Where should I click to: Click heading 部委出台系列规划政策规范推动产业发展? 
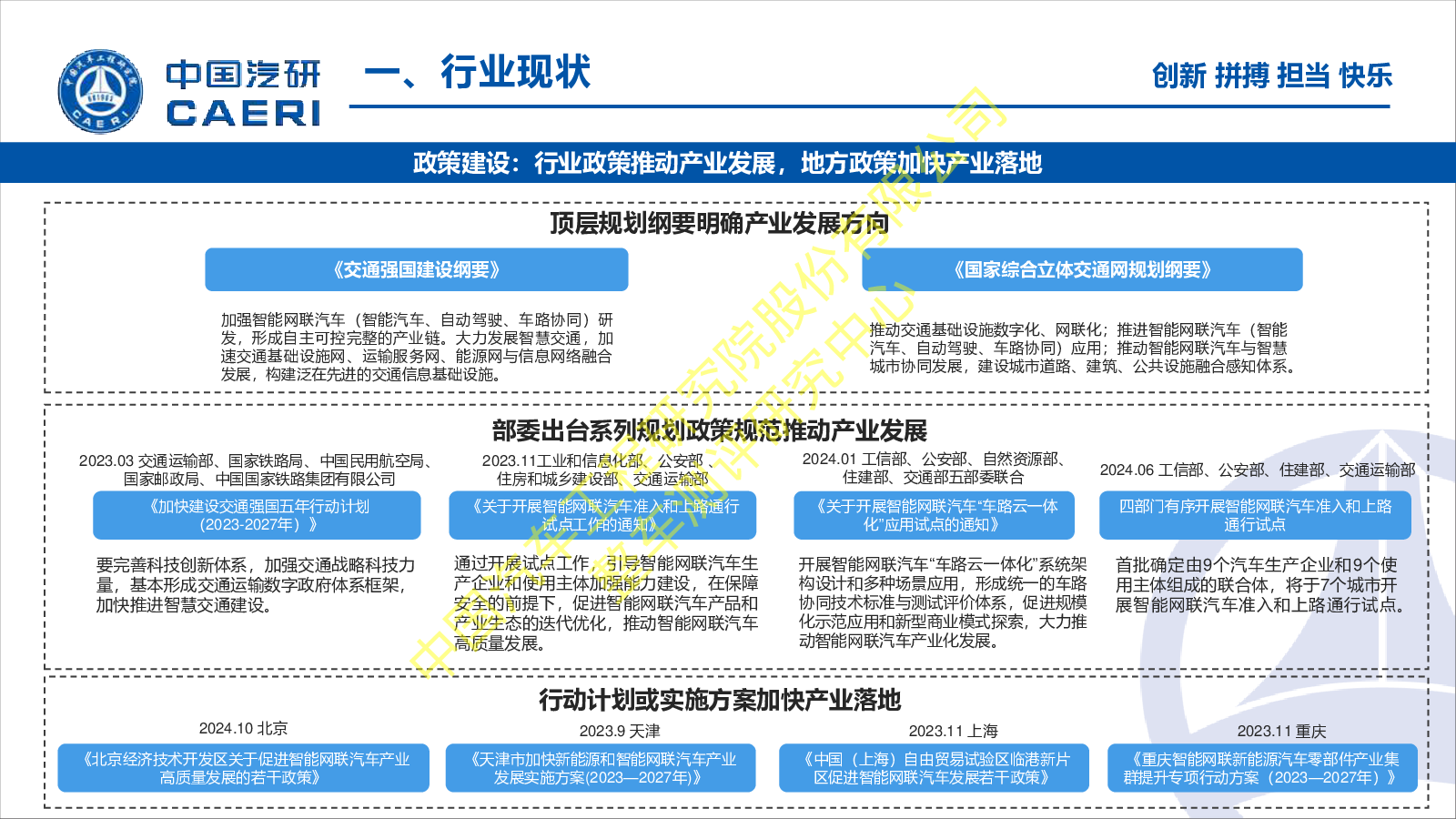[710, 430]
